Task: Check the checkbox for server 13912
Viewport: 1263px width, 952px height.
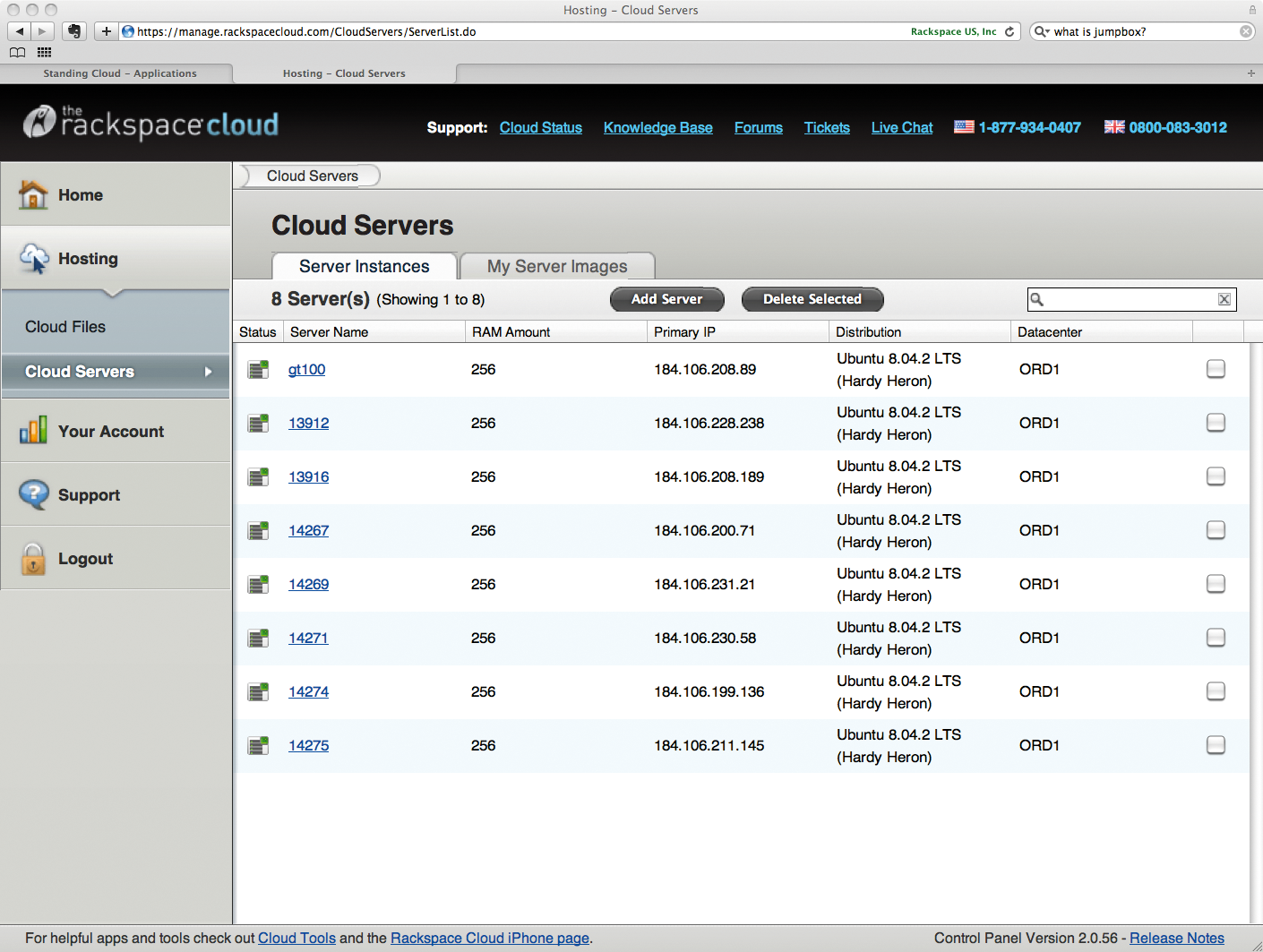Action: [x=1216, y=423]
